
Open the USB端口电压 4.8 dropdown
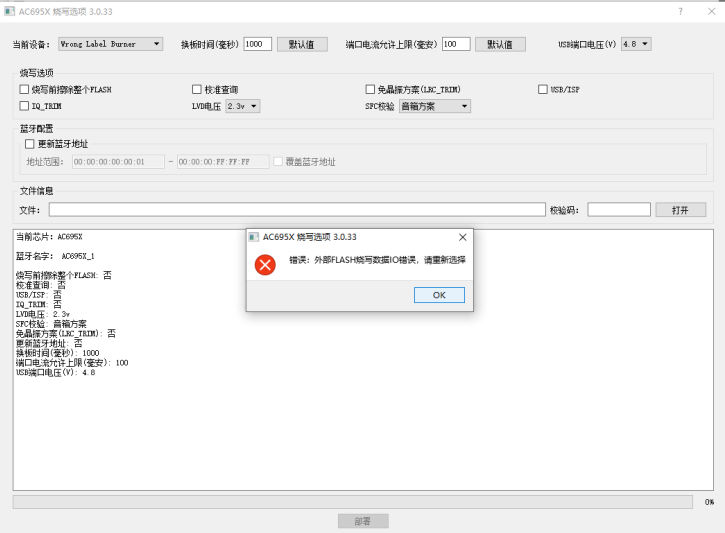pos(636,44)
